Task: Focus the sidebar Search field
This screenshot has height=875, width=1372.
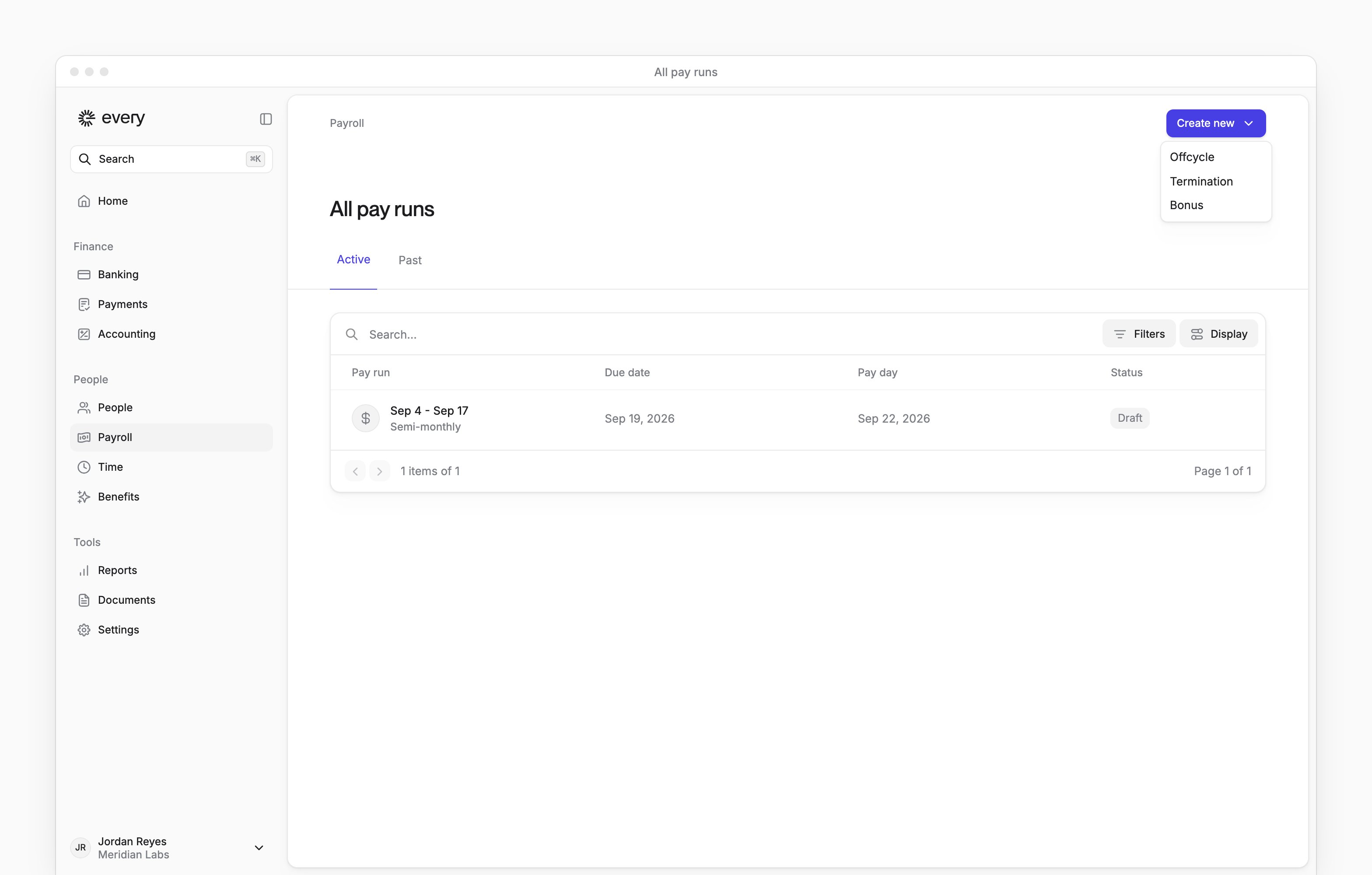Action: click(x=171, y=159)
